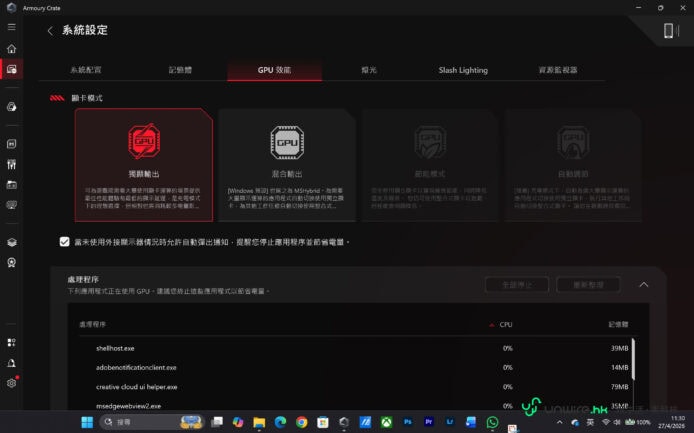
Task: Open Microsoft Store from the taskbar
Action: tap(323, 422)
